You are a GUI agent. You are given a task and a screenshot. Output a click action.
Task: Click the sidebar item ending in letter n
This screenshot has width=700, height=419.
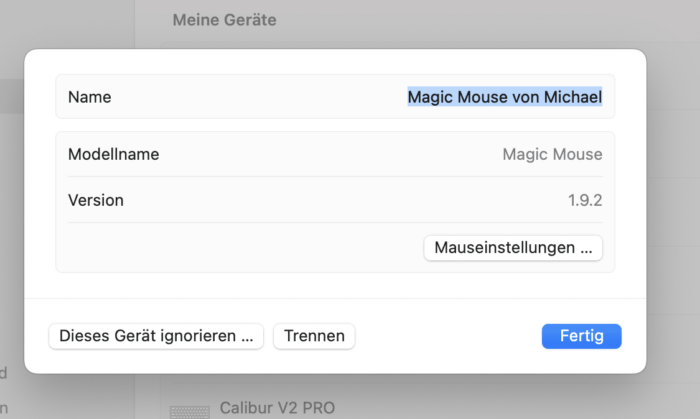click(4, 408)
